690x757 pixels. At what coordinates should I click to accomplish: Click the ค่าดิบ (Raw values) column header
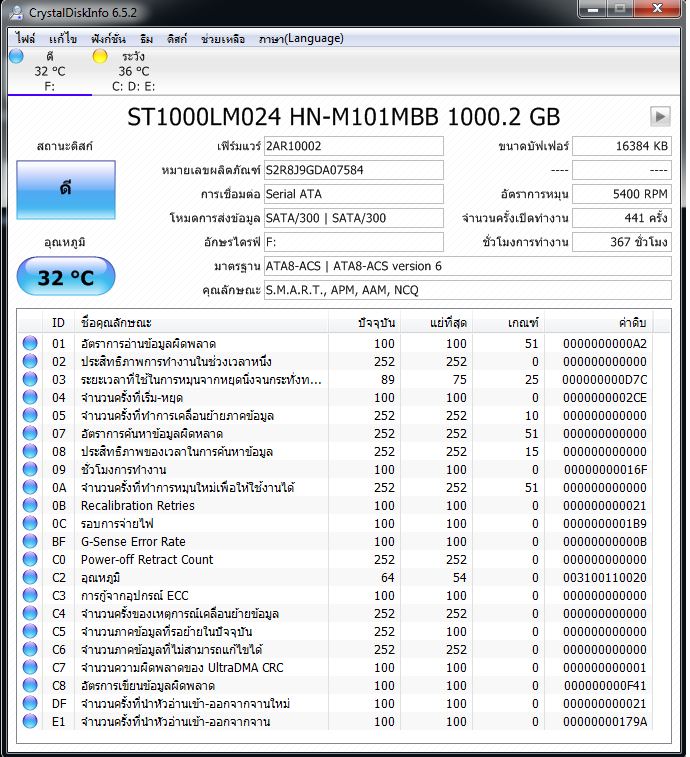pos(599,322)
